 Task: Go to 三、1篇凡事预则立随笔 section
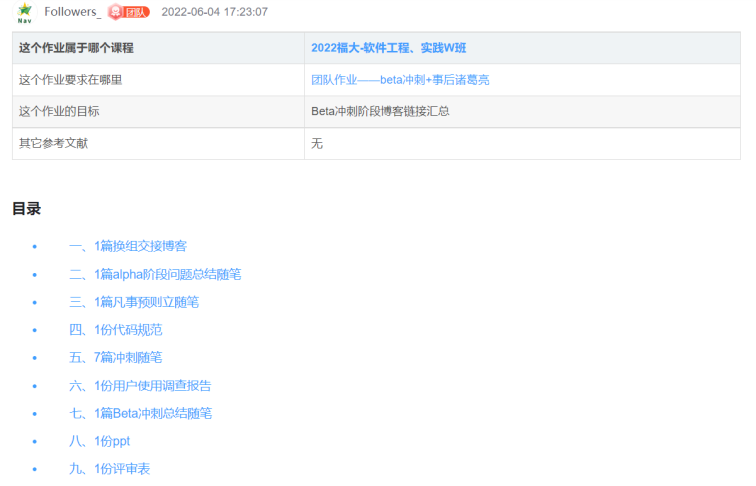pyautogui.click(x=134, y=302)
